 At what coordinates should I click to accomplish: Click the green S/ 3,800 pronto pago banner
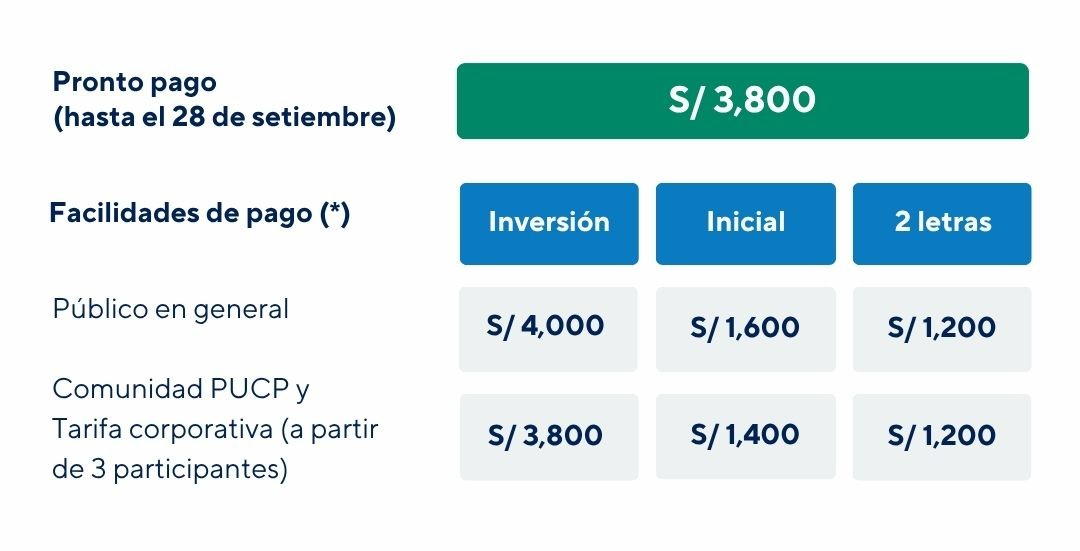click(742, 101)
